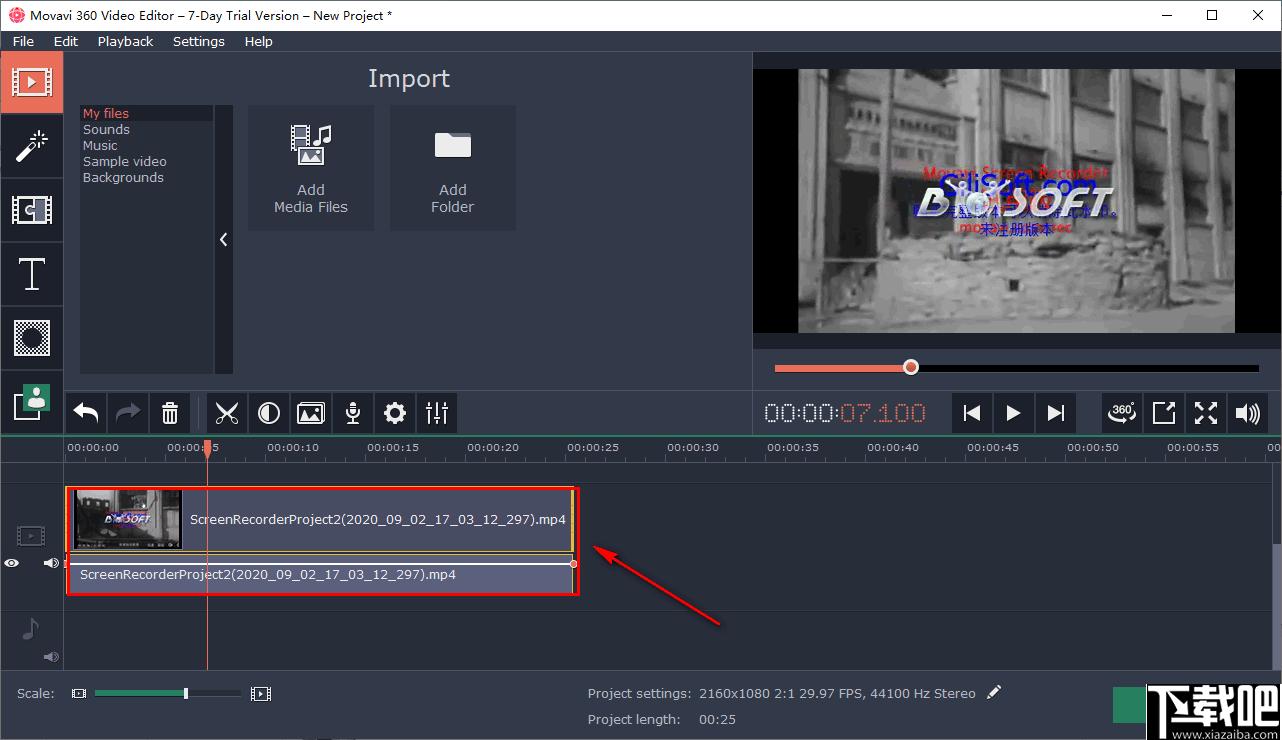Adjust the preview volume speaker icon
The height and width of the screenshot is (740, 1282).
coord(1248,413)
